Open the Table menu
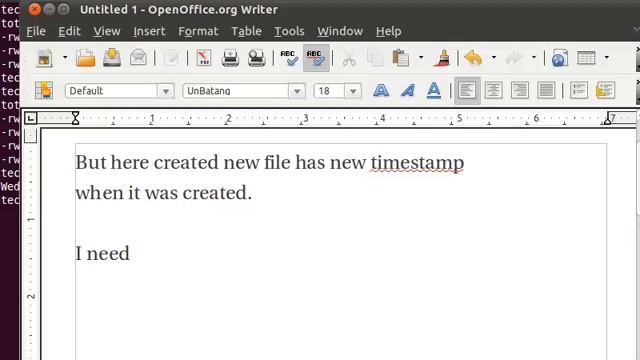 click(247, 31)
